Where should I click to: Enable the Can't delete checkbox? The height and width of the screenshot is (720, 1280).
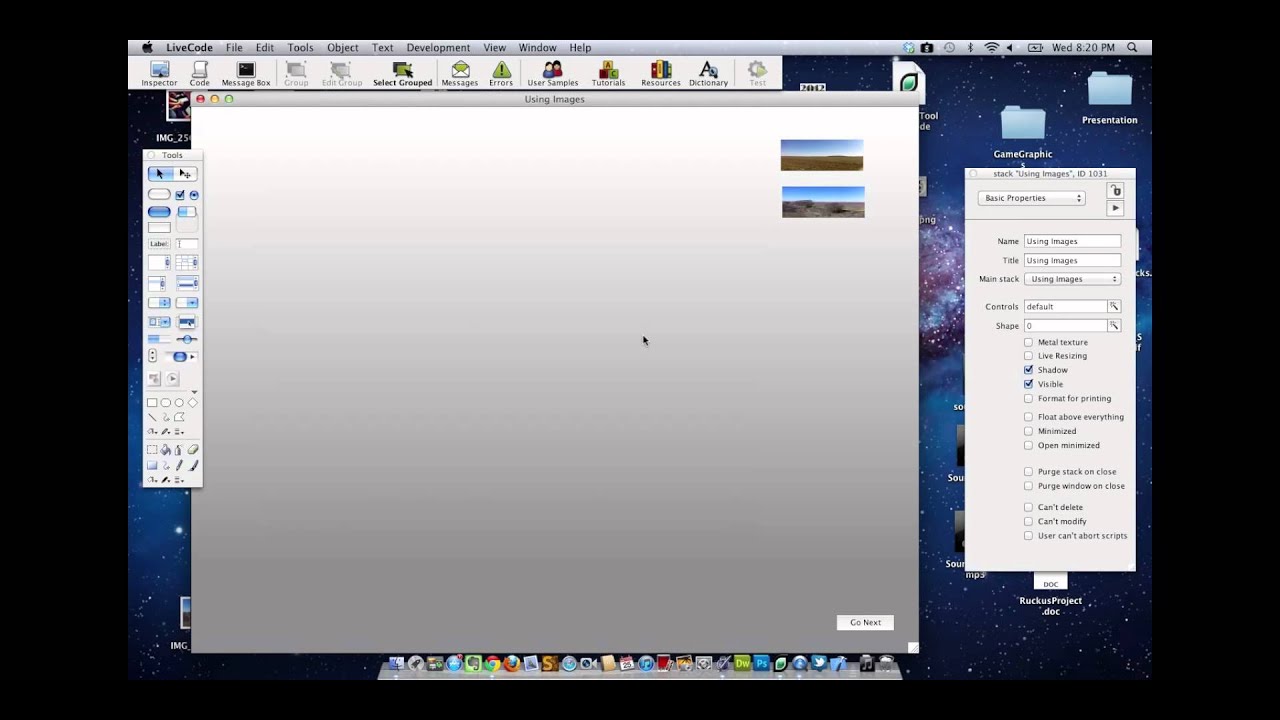[1028, 507]
